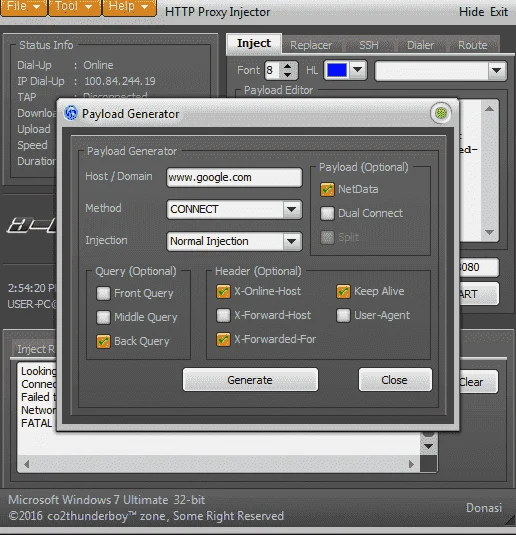Click the Microsoft Windows 7 Ultimate text
This screenshot has width=516, height=535.
point(106,500)
